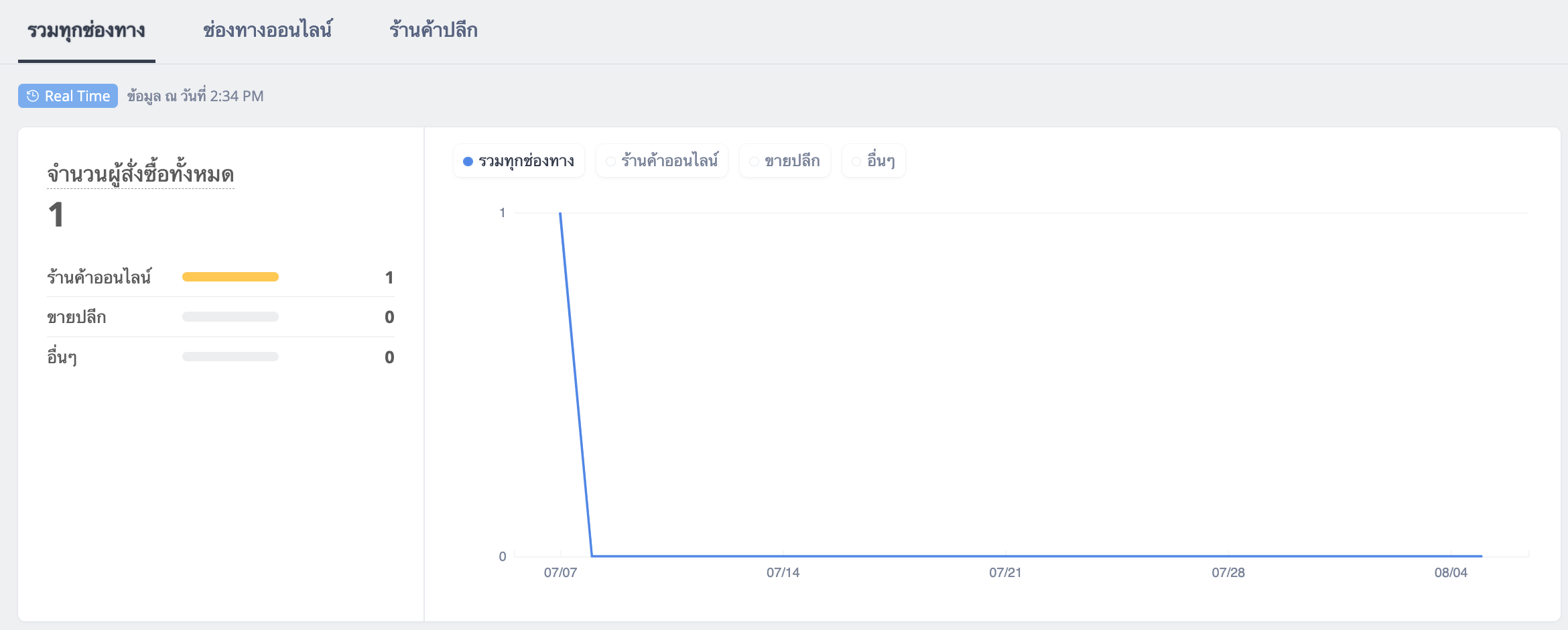
Task: Click the gray อื่นๆ progress bar
Action: click(x=231, y=357)
